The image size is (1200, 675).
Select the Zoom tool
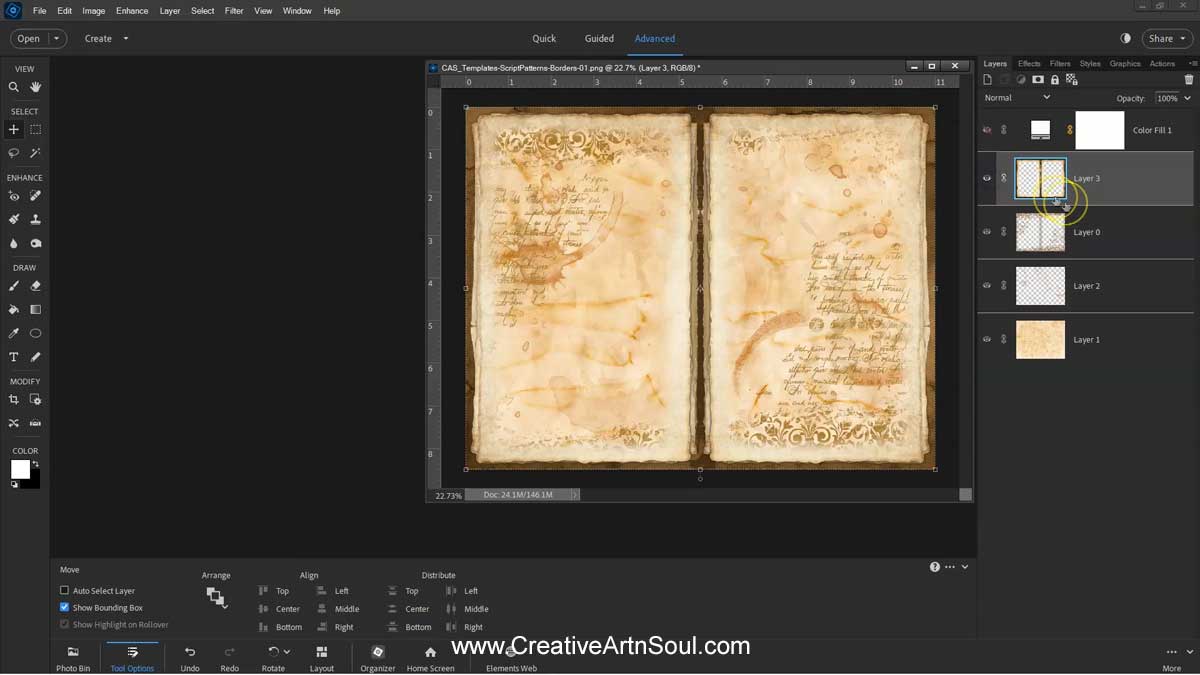(13, 87)
